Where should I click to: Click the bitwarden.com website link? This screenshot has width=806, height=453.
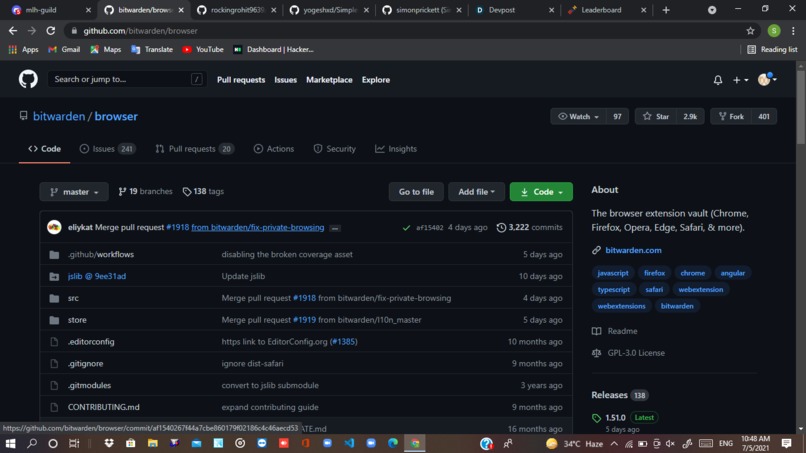pos(633,250)
